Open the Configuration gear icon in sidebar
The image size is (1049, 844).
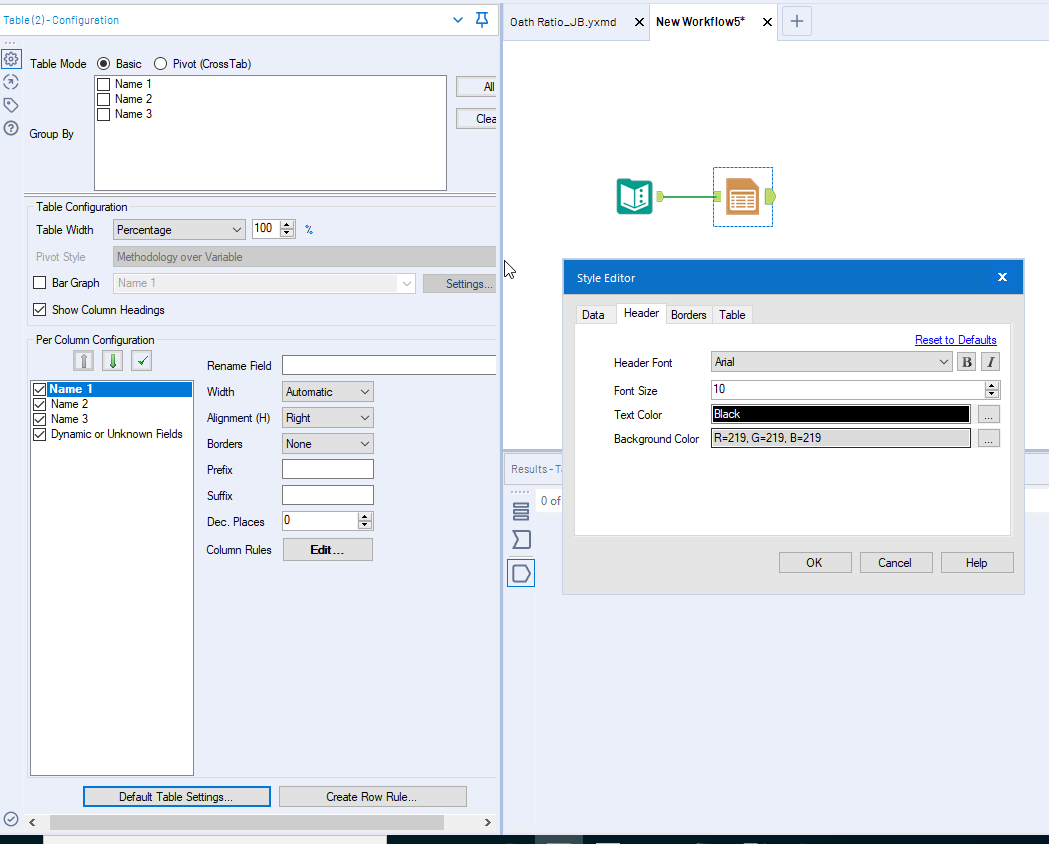(10, 59)
